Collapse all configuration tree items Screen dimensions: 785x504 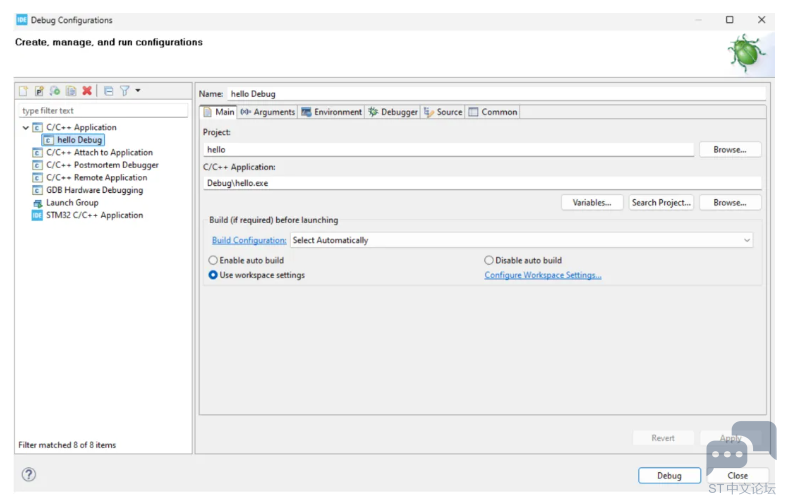109,91
